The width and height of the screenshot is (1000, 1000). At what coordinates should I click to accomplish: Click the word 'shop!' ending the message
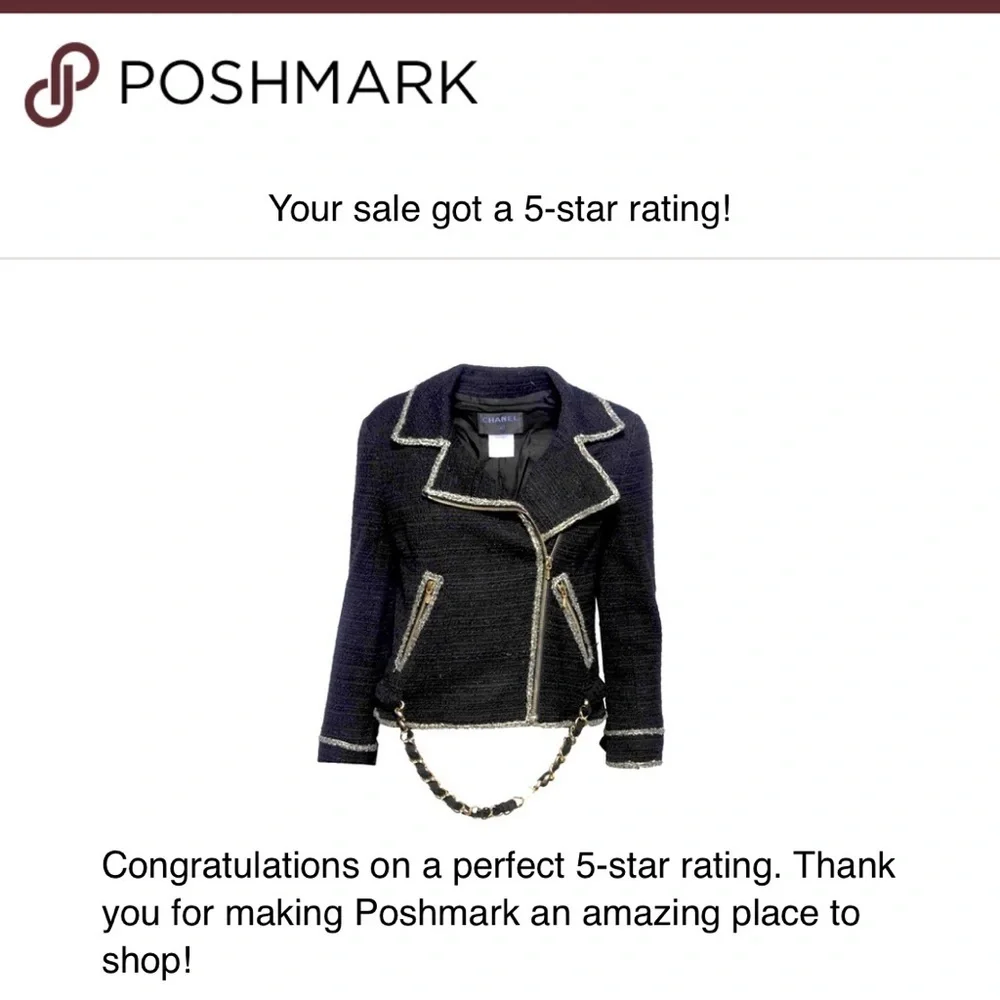click(146, 960)
